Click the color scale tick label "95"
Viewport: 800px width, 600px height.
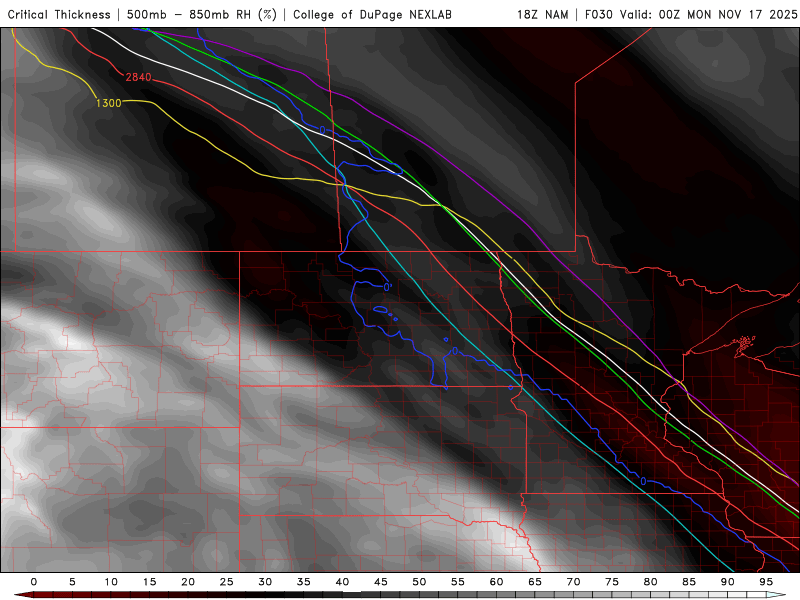(766, 582)
